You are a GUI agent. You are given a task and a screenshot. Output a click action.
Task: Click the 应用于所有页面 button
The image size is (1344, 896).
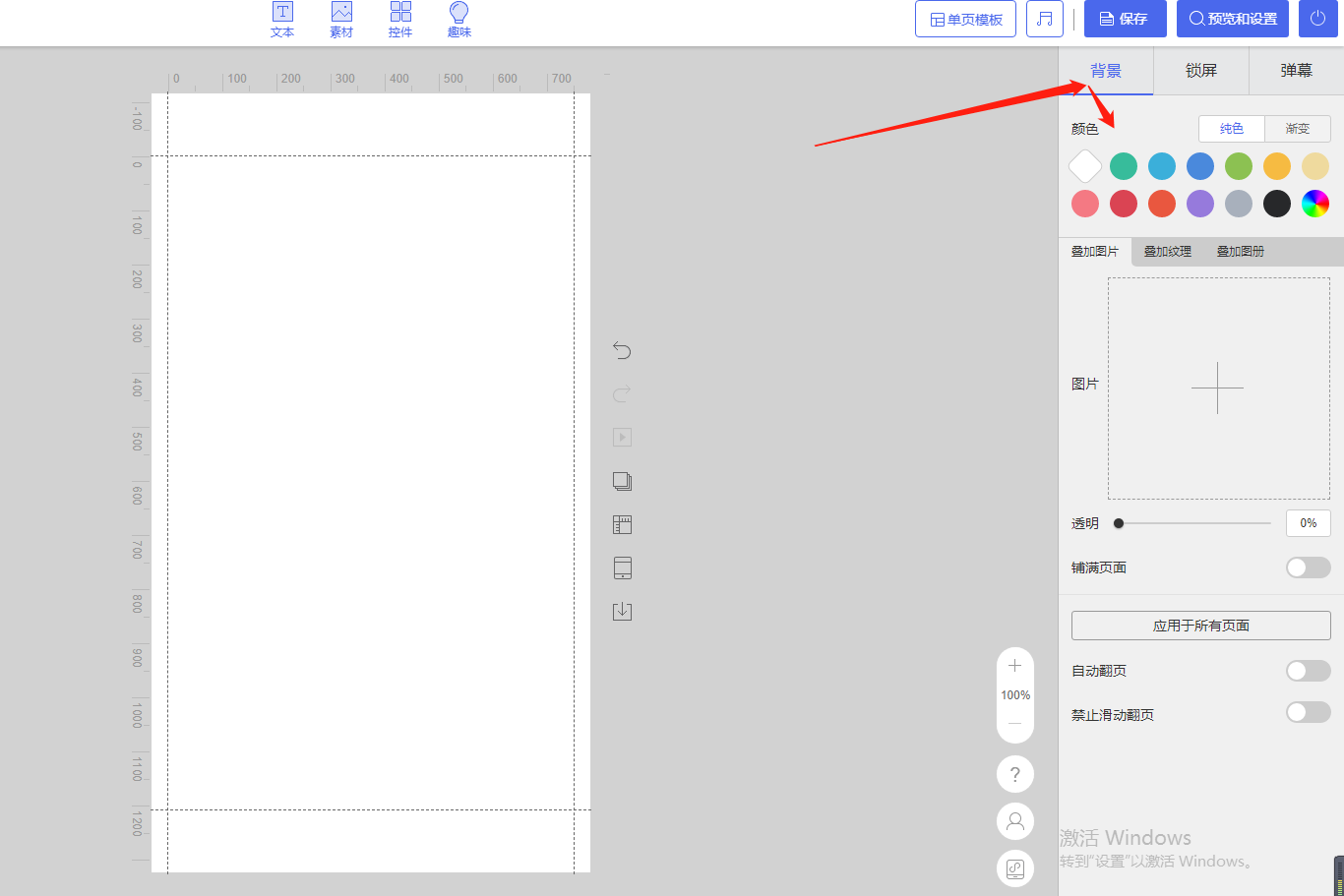1201,626
